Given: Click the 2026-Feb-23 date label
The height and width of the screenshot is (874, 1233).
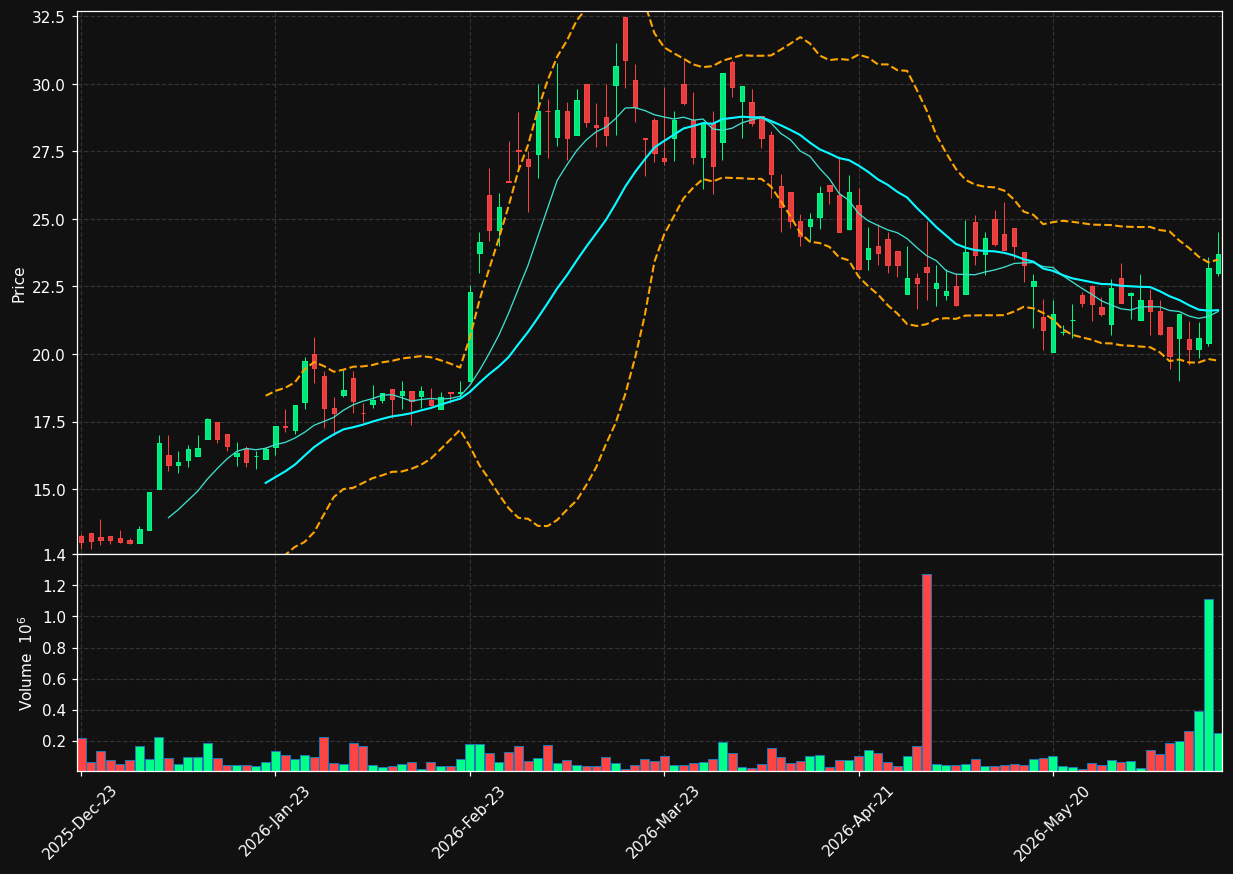Looking at the screenshot, I should [x=469, y=823].
